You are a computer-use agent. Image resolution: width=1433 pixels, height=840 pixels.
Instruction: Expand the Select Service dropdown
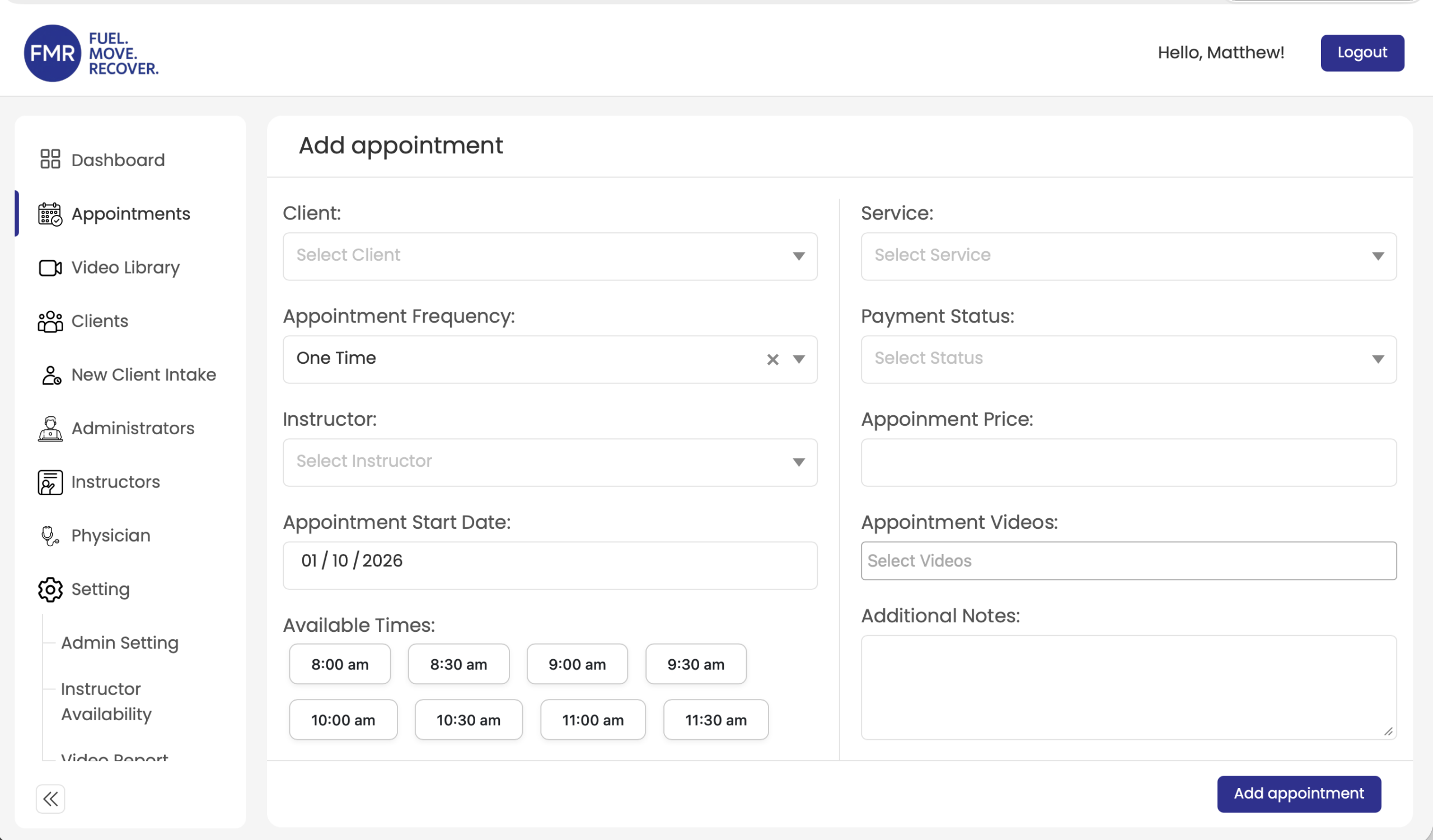pos(1128,256)
